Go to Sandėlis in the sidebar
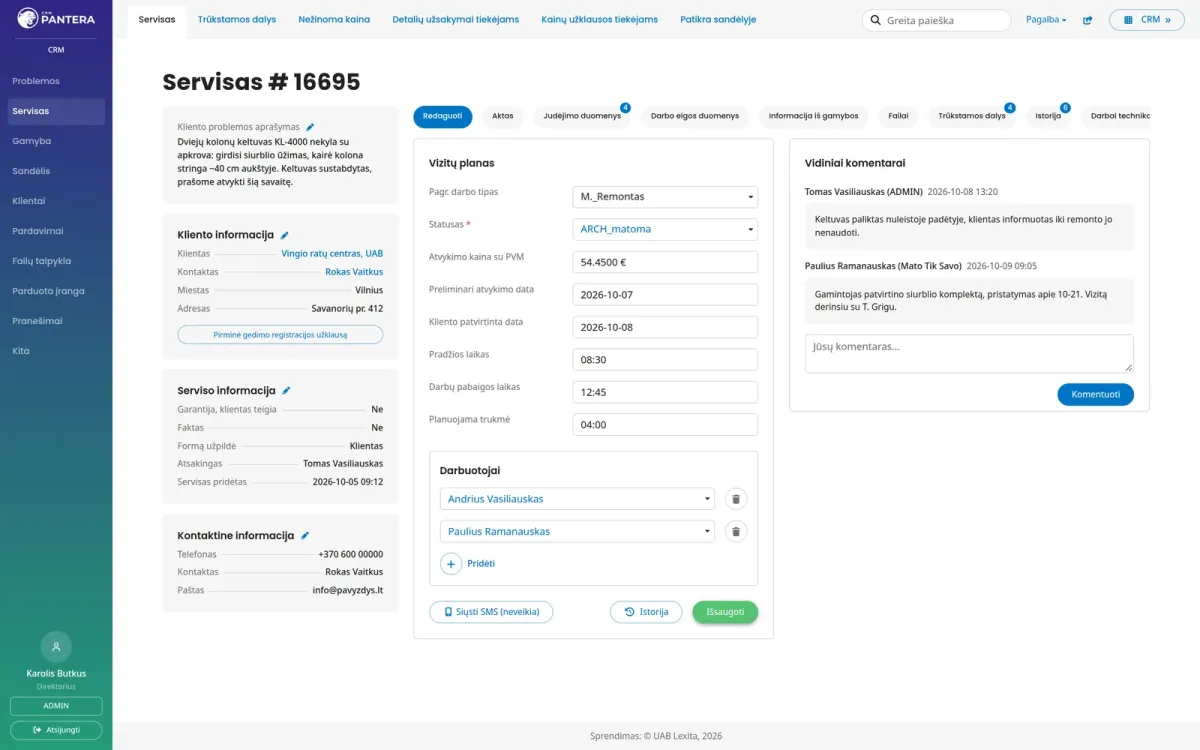The height and width of the screenshot is (750, 1200). [56, 171]
